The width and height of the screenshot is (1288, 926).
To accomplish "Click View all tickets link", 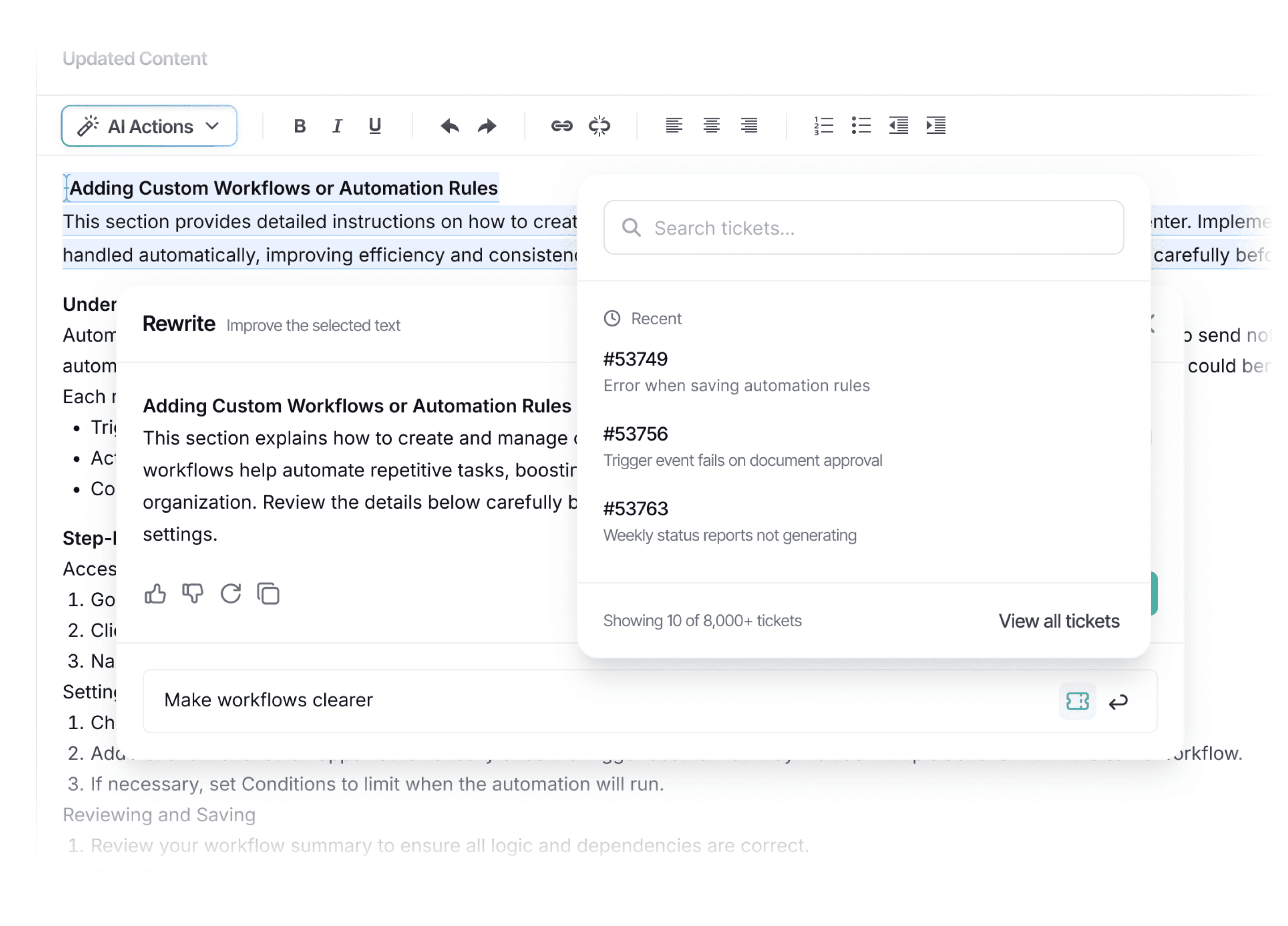I will pyautogui.click(x=1059, y=621).
